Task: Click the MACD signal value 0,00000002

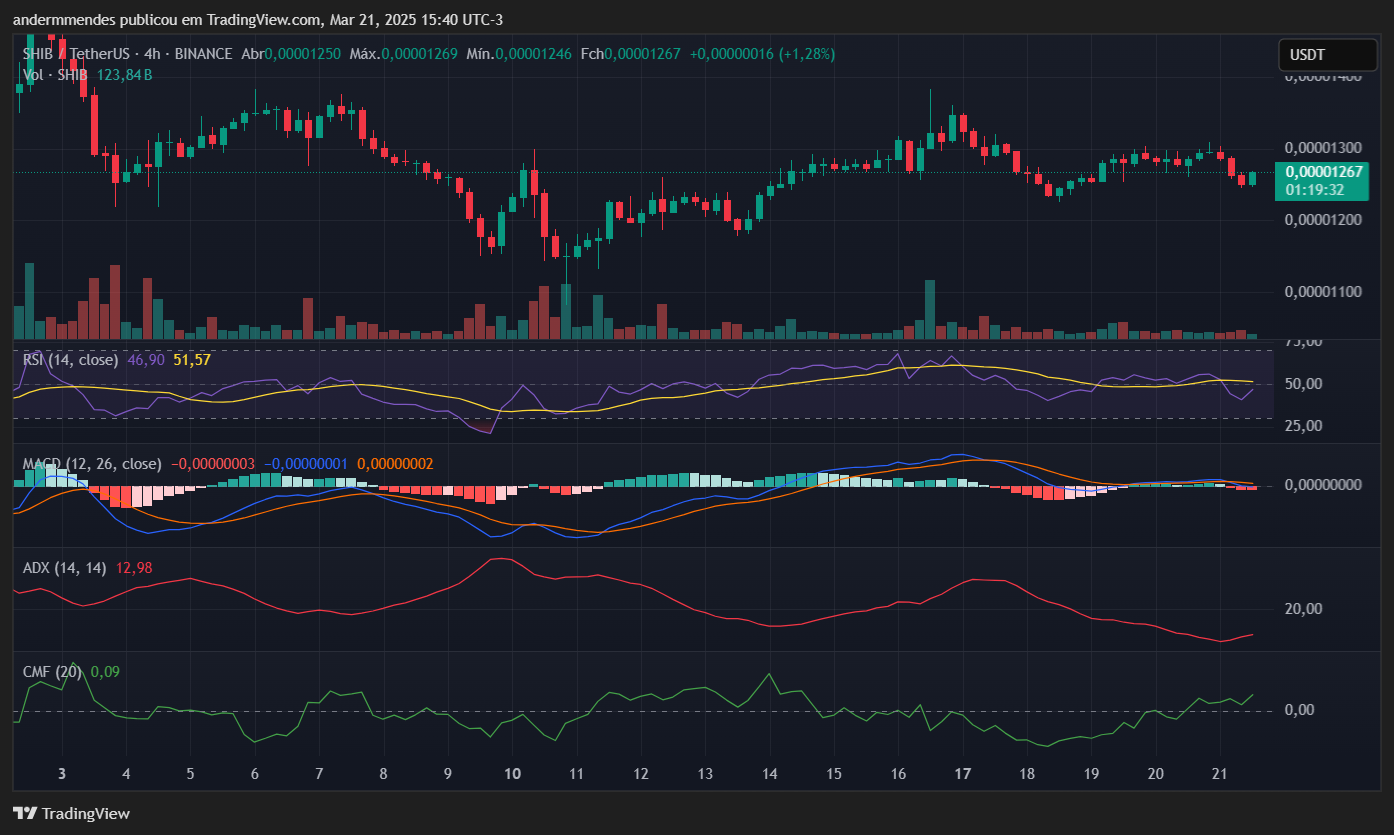Action: [395, 464]
